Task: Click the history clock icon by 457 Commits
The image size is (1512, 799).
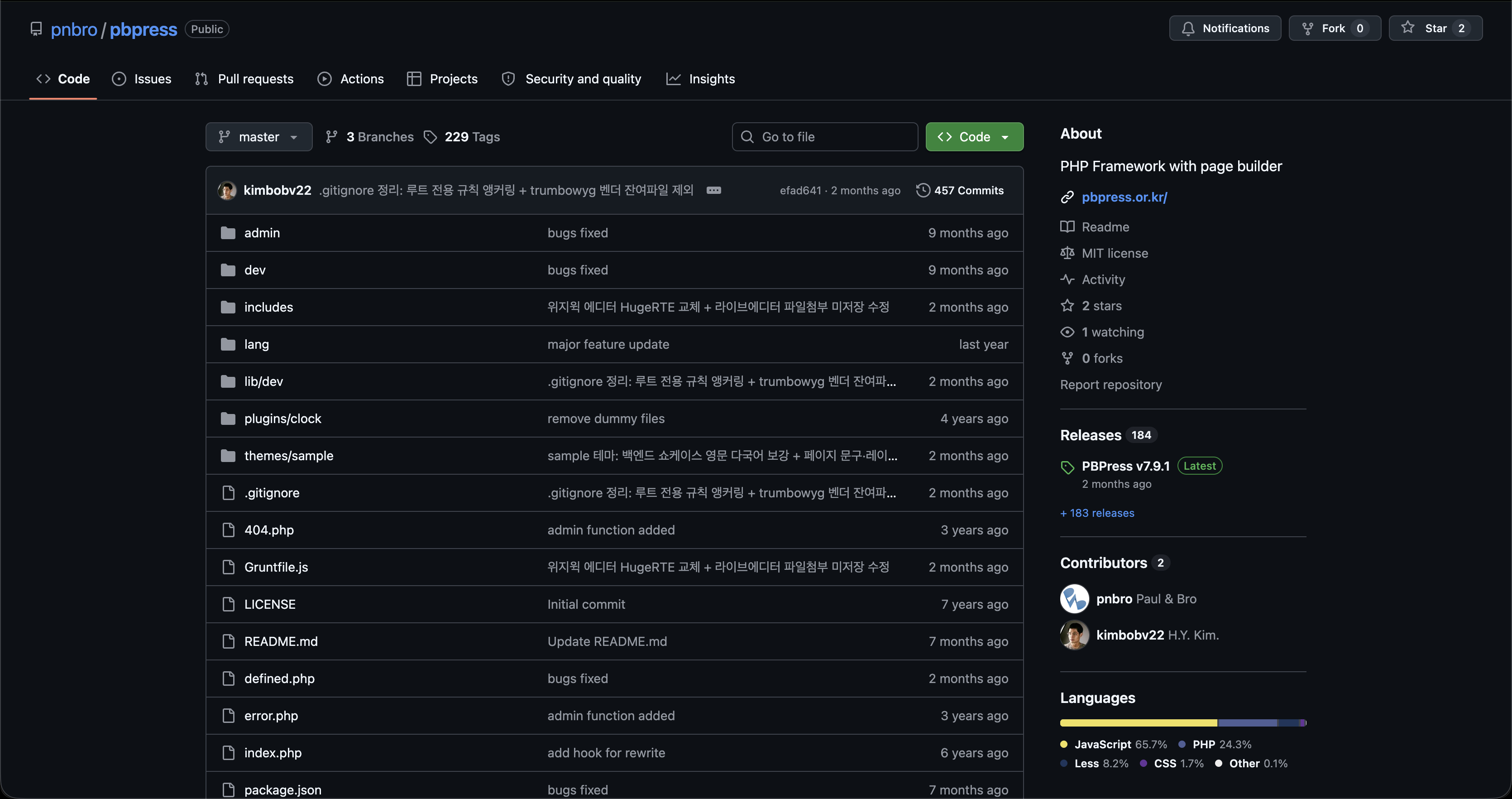Action: click(x=923, y=190)
